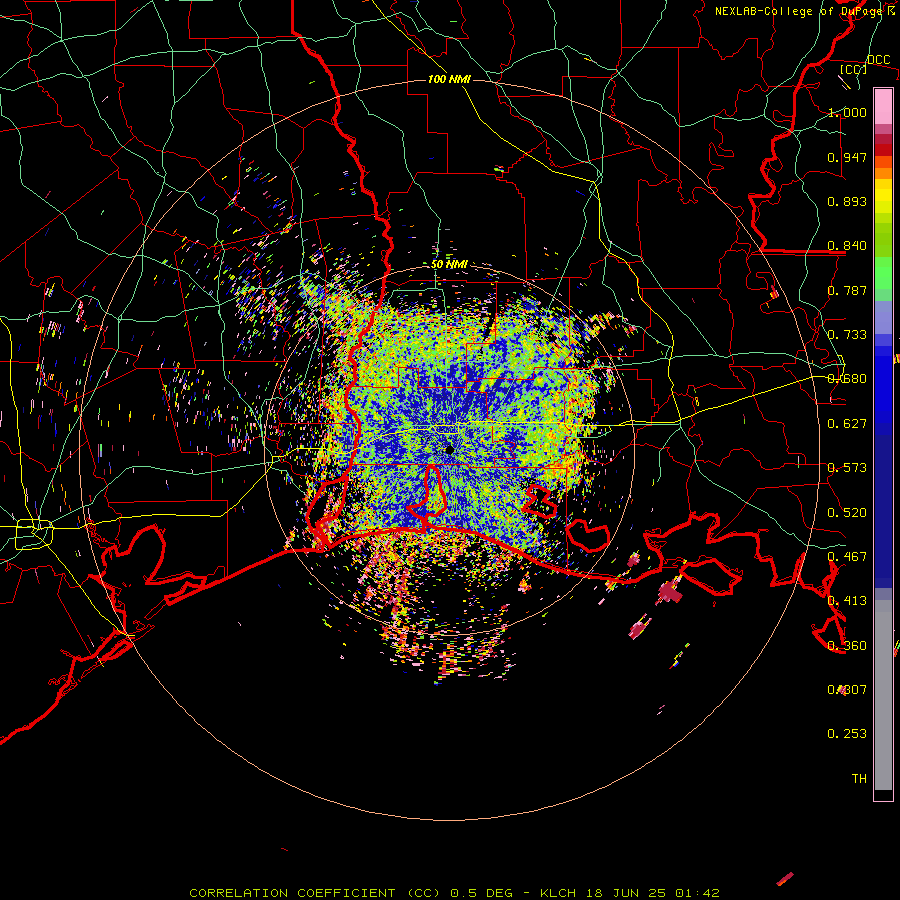This screenshot has height=900, width=900.
Task: Click the gray lower segment of the color bar
Action: 883,695
